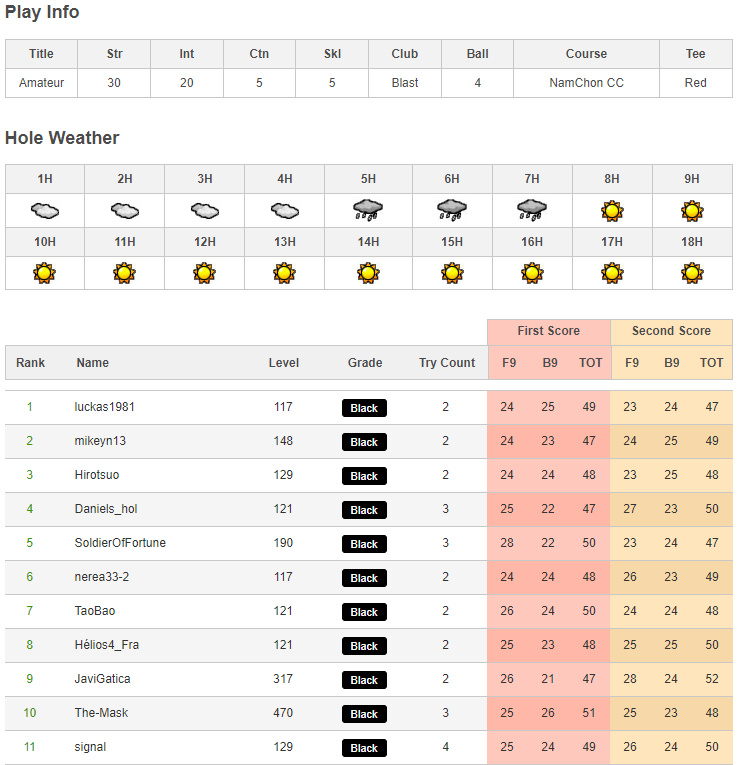737x765 pixels.
Task: Click the Black grade badge for The-Mask
Action: coord(364,714)
